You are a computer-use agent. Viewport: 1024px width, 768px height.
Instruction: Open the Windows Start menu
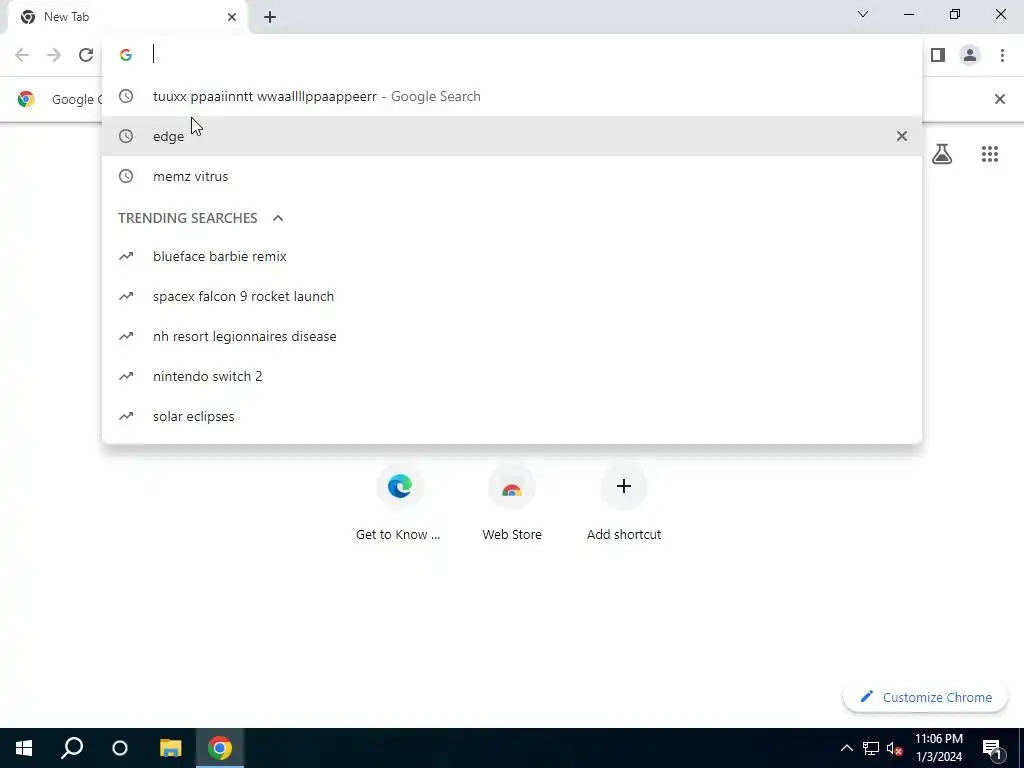point(24,748)
